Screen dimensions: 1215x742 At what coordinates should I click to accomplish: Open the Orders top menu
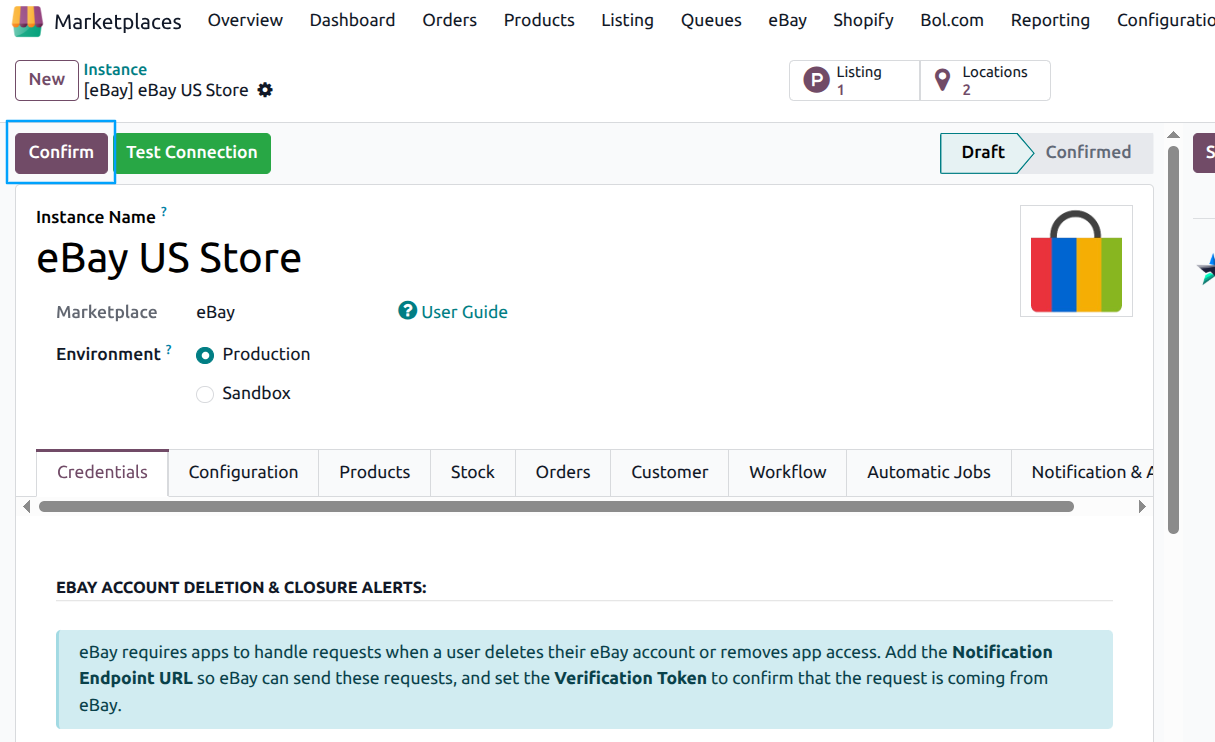click(450, 20)
